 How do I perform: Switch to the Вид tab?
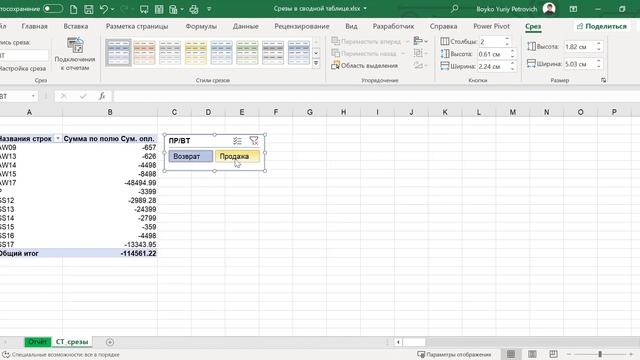(x=351, y=26)
